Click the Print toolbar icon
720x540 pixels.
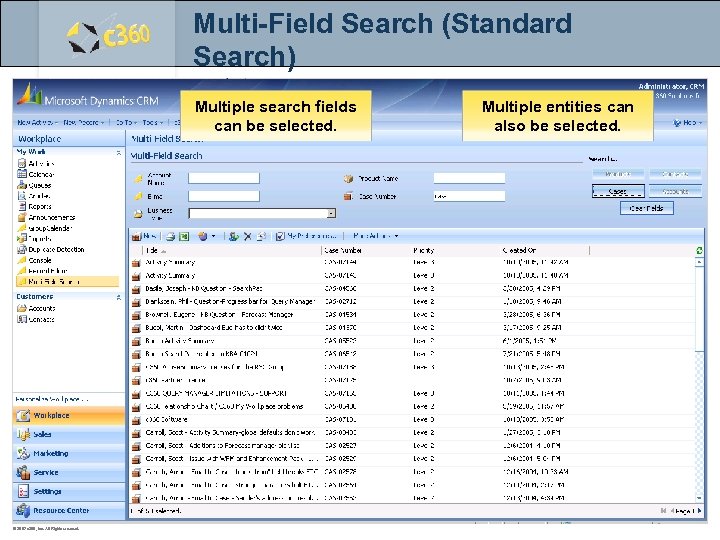pos(170,236)
